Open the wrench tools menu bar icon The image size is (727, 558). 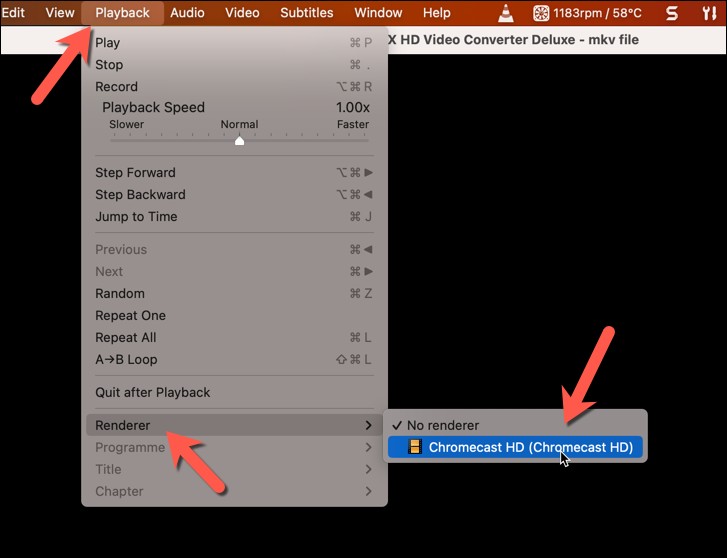tap(709, 13)
